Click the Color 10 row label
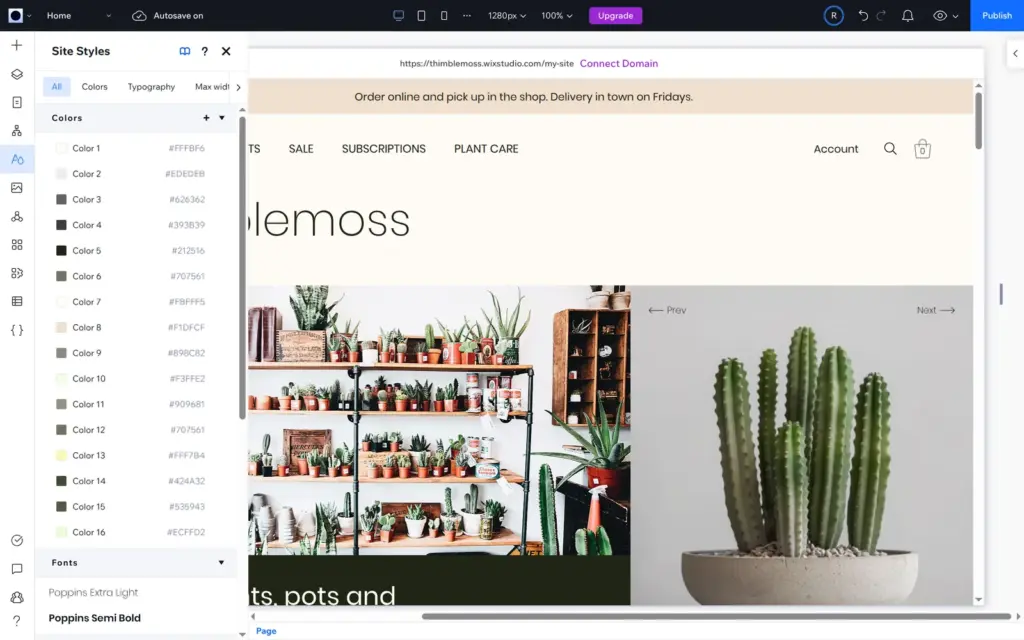The width and height of the screenshot is (1024, 640). (89, 379)
